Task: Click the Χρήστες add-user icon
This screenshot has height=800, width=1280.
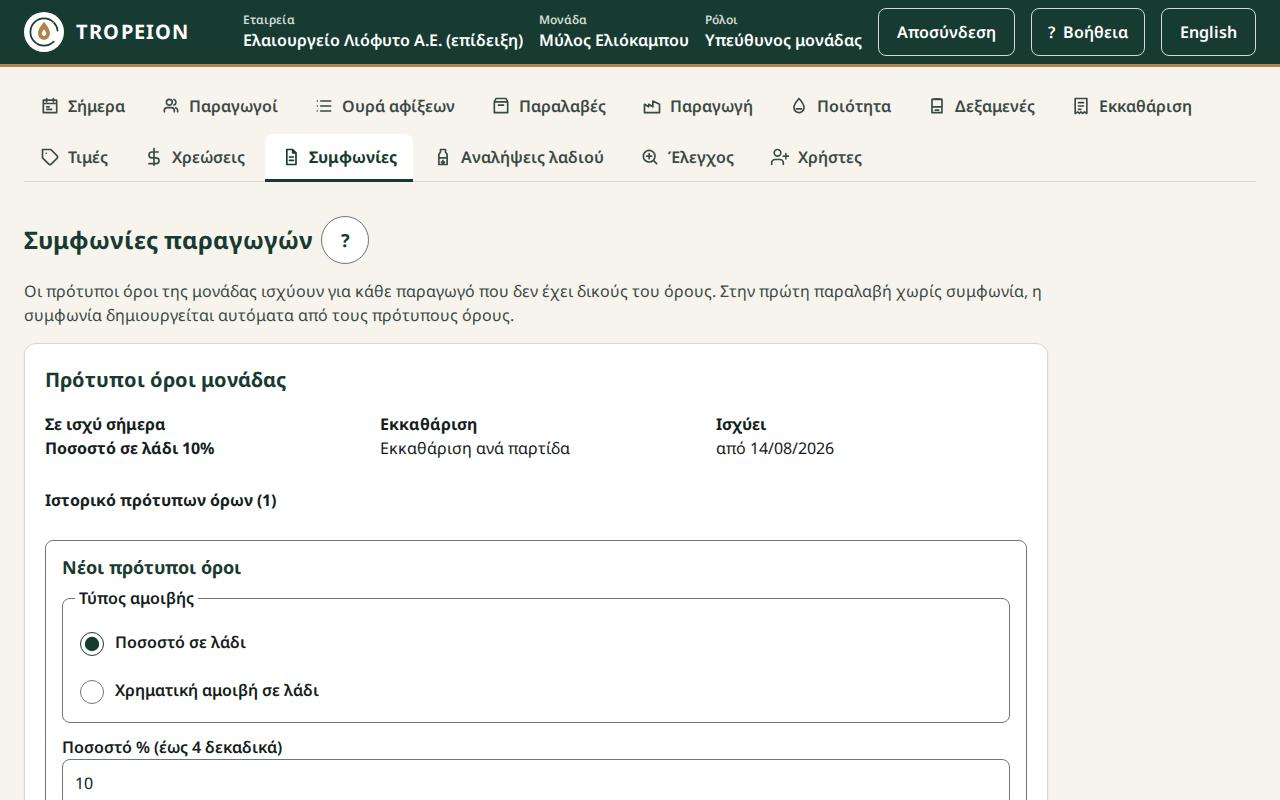Action: [780, 157]
